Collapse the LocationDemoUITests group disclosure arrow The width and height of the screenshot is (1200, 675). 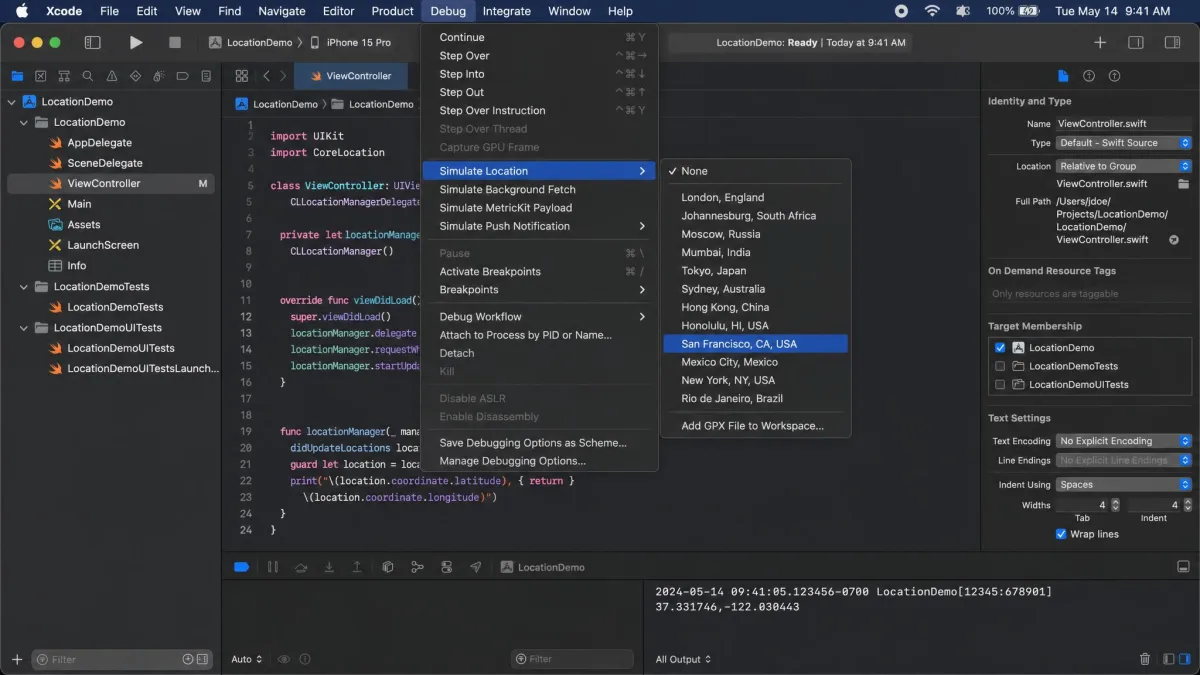[x=25, y=328]
